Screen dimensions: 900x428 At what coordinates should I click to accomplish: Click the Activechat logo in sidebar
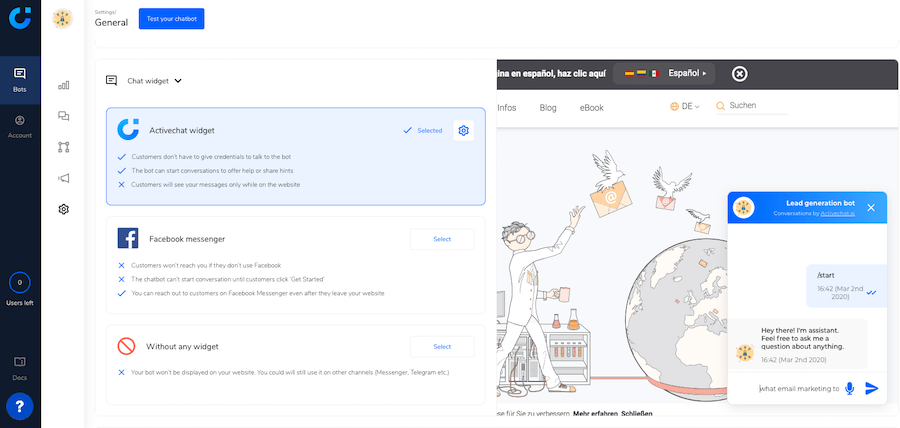[x=20, y=18]
